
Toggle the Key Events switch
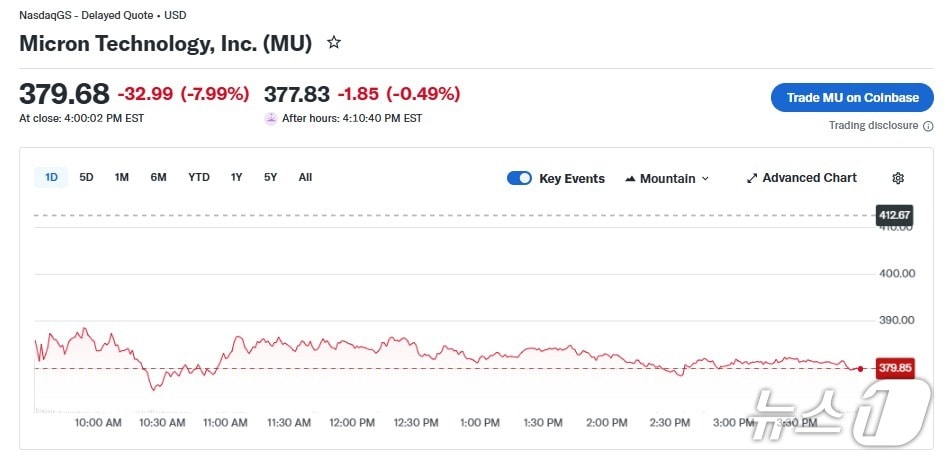[519, 178]
